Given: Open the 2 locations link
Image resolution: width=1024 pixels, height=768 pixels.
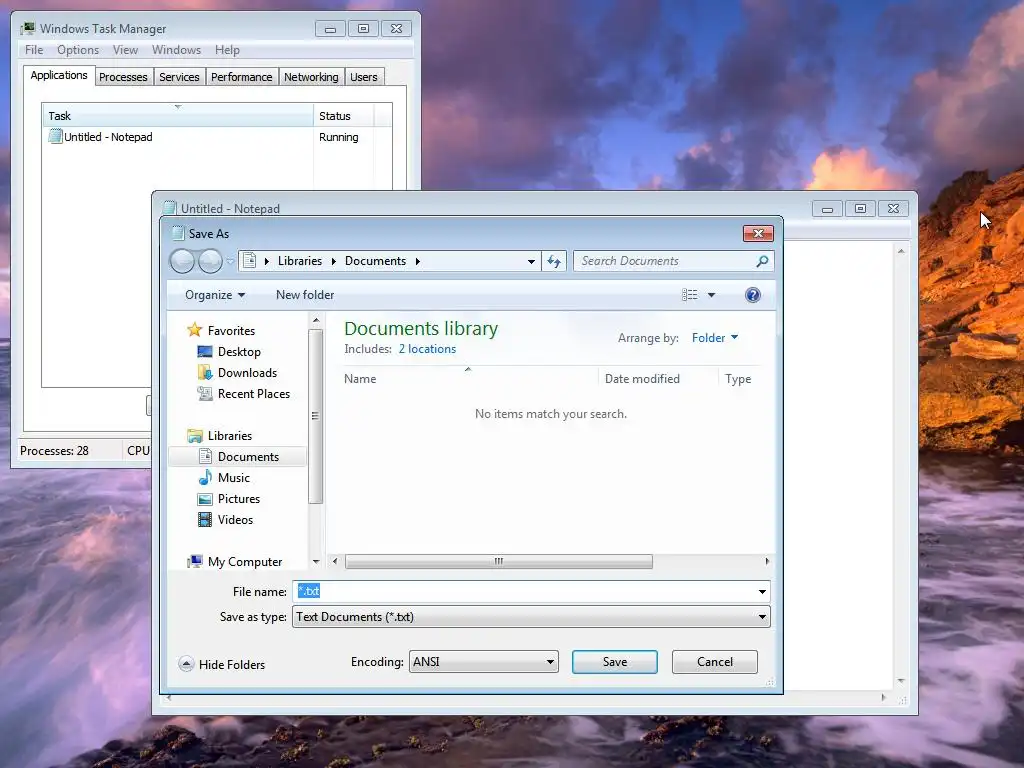Looking at the screenshot, I should coord(428,349).
